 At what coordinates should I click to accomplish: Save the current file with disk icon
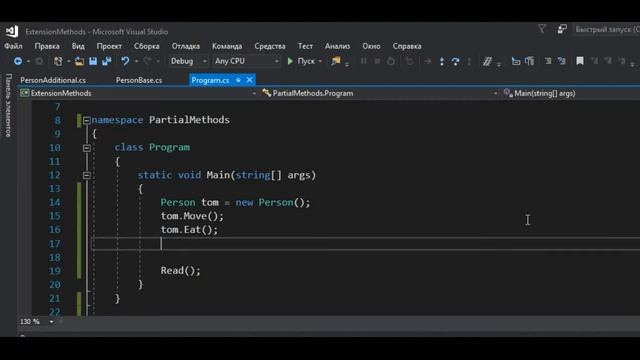pos(93,61)
